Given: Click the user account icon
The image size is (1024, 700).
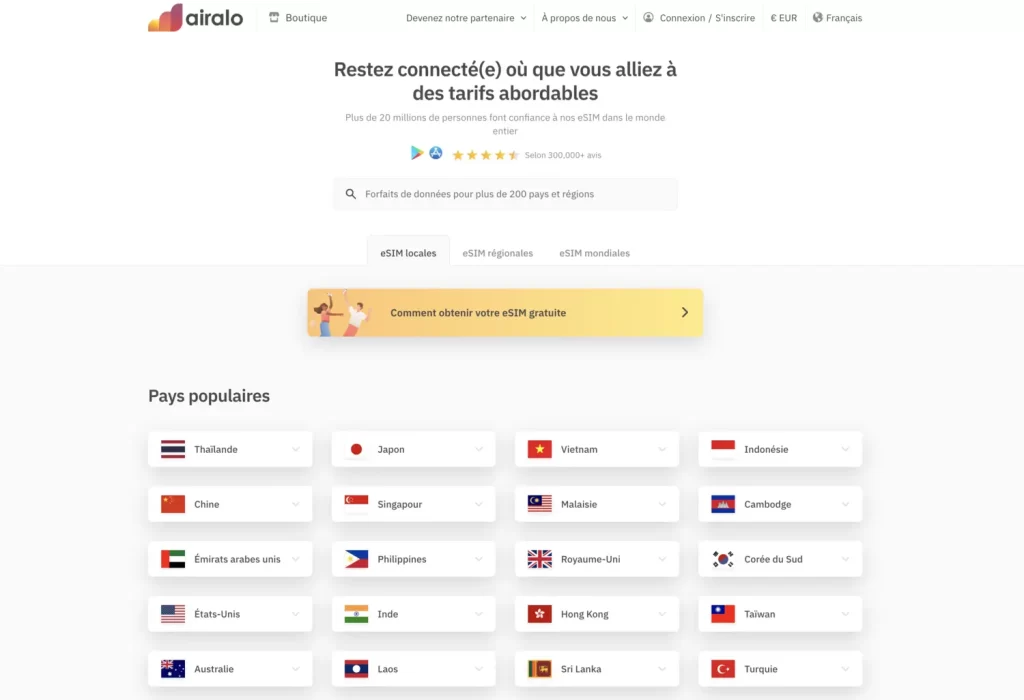Looking at the screenshot, I should [x=648, y=18].
